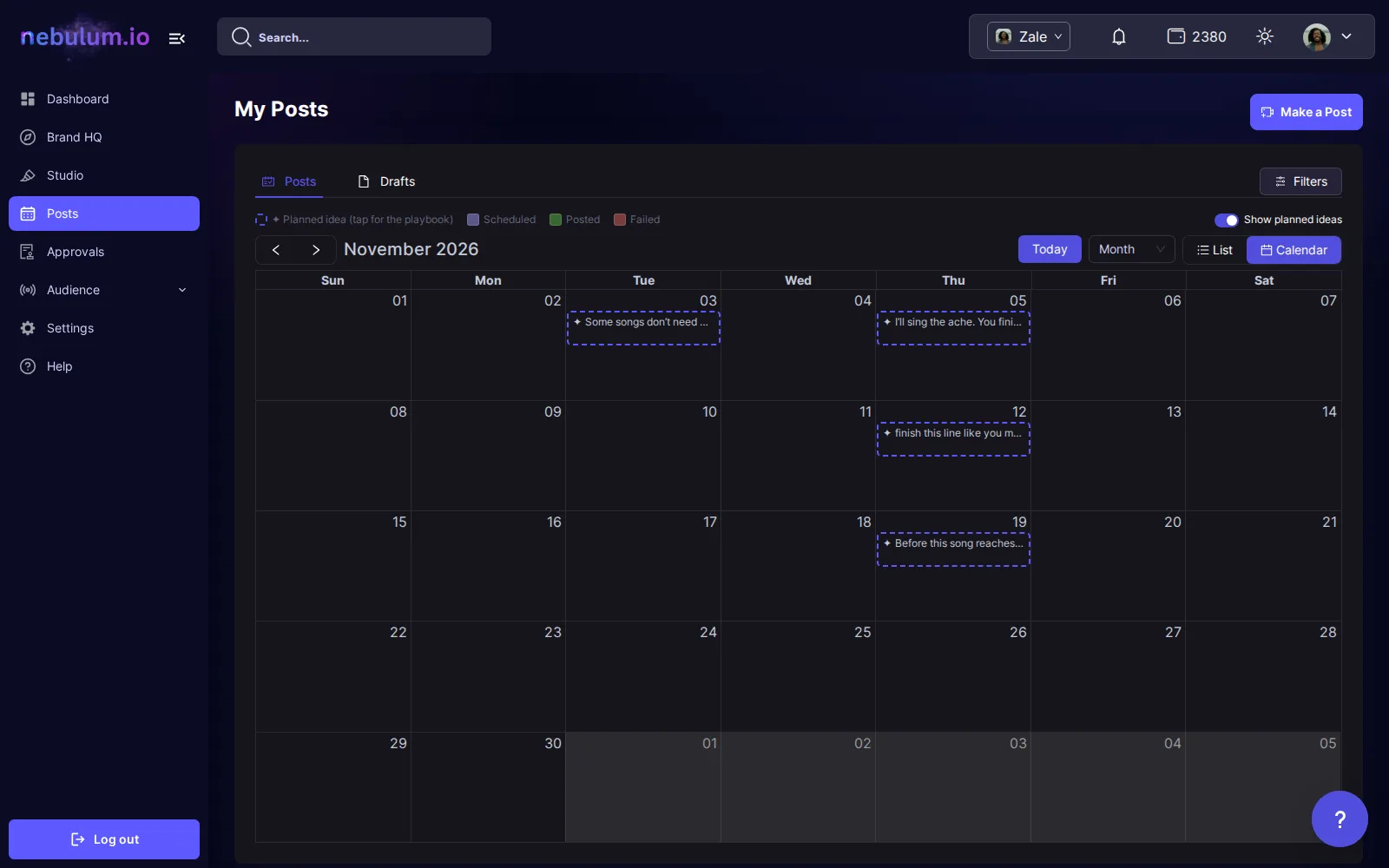This screenshot has height=868, width=1389.
Task: Open Approvals section
Action: pyautogui.click(x=104, y=252)
